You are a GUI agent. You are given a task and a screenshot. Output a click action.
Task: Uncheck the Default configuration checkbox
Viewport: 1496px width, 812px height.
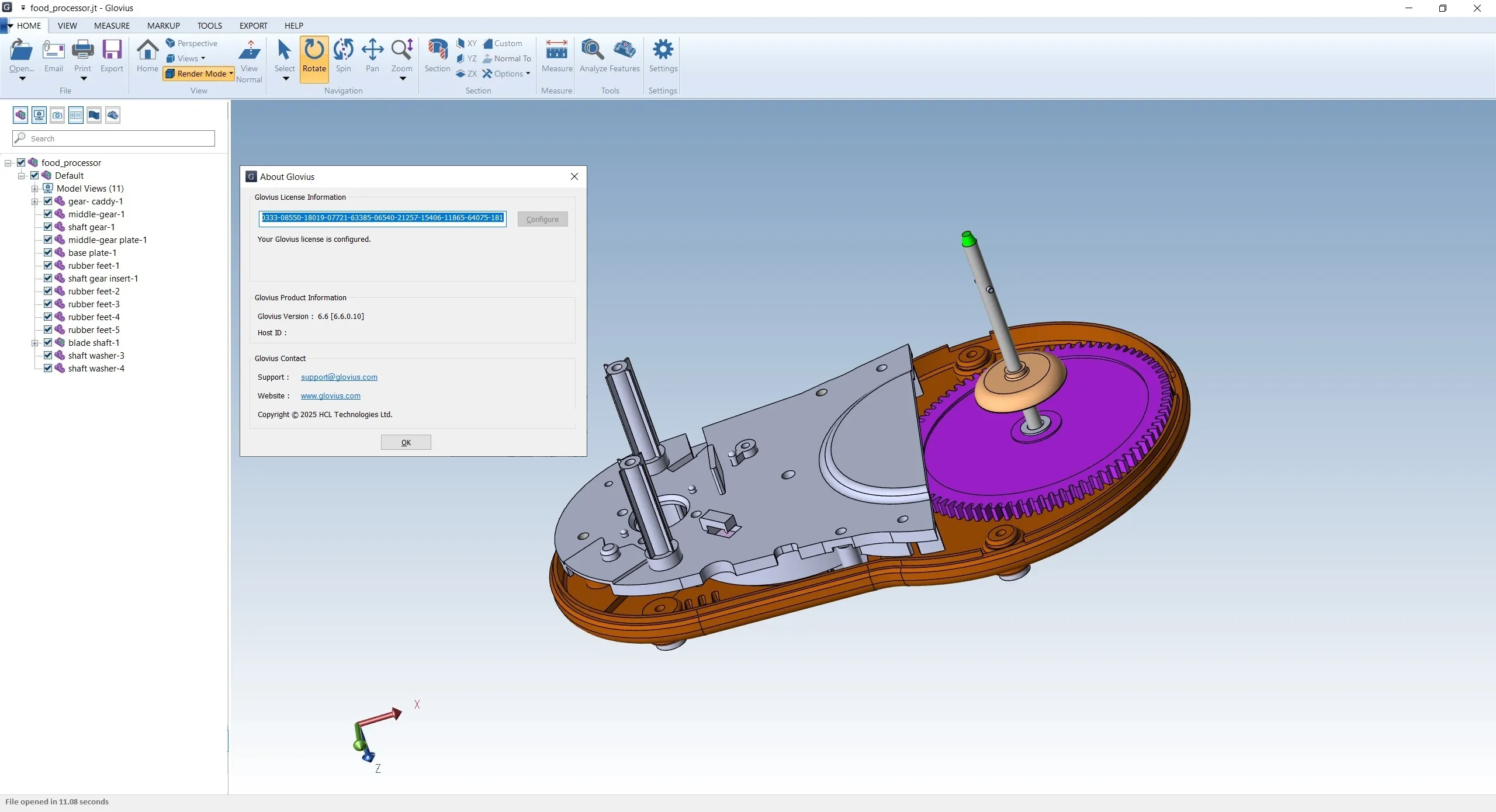tap(34, 175)
